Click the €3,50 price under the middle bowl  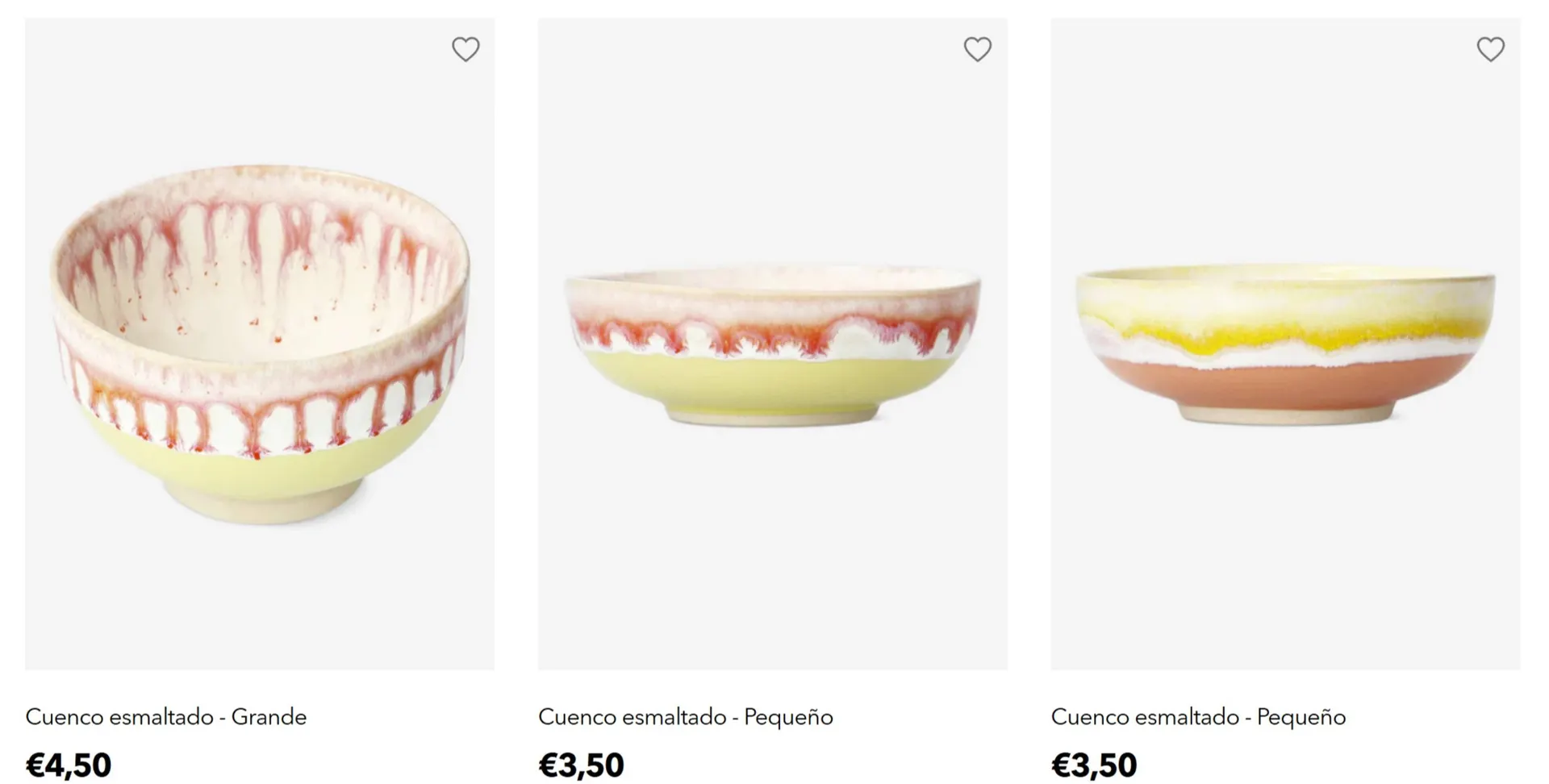point(581,765)
